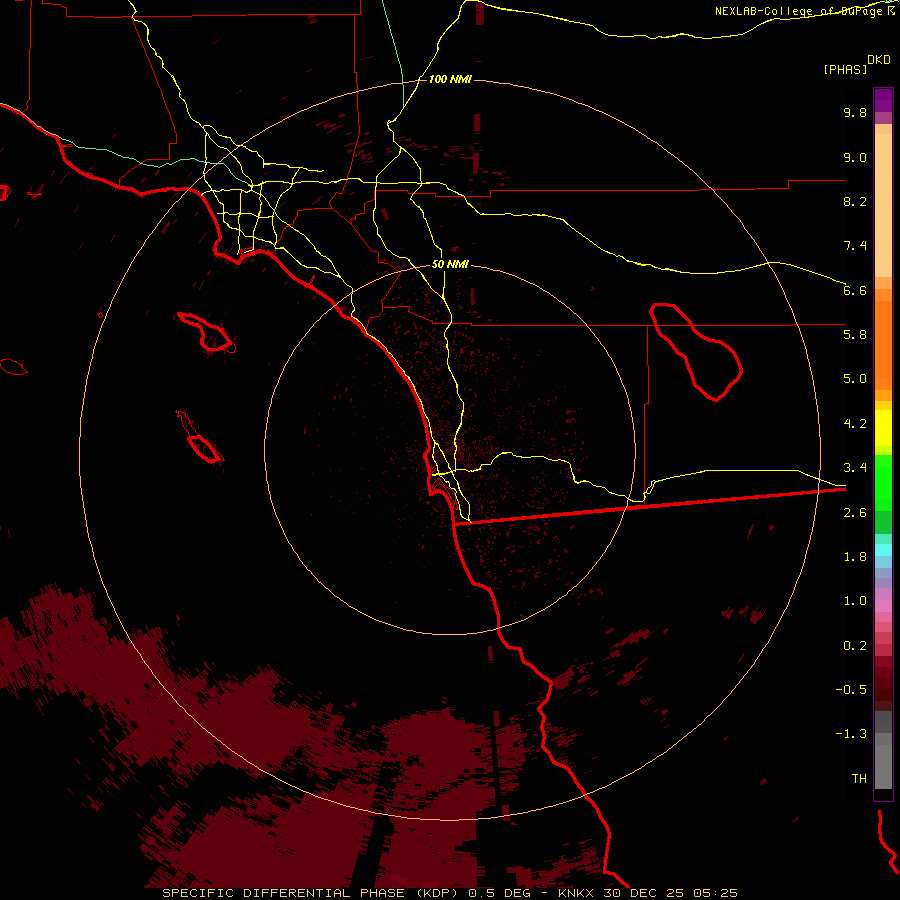Image resolution: width=900 pixels, height=900 pixels.
Task: Click the 5.0 scale value
Action: tap(855, 379)
